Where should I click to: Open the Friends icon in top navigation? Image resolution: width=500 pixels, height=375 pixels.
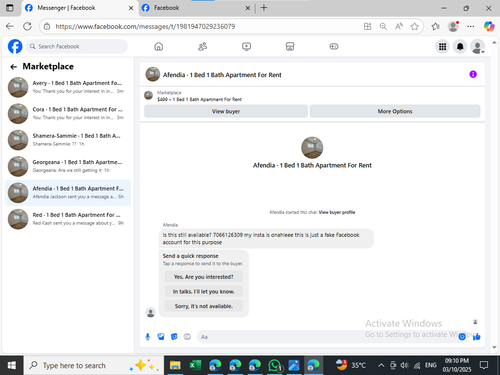(202, 46)
